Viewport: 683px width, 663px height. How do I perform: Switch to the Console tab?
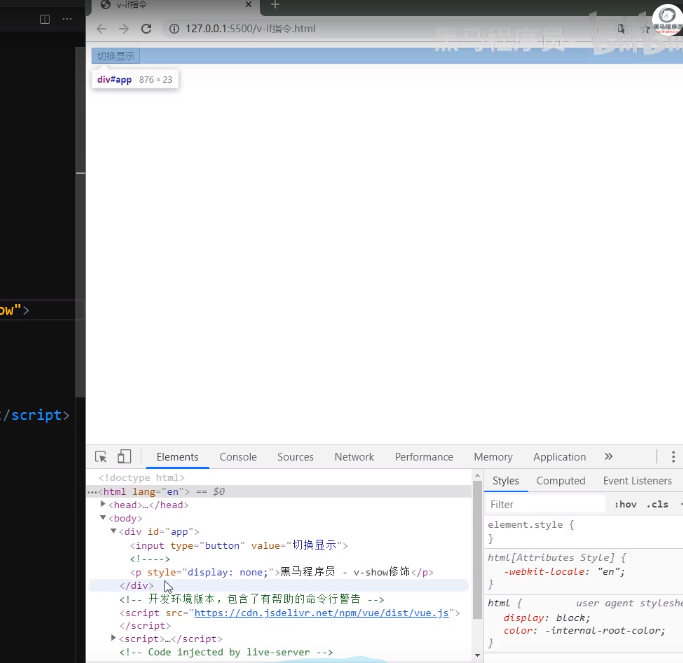pos(238,457)
